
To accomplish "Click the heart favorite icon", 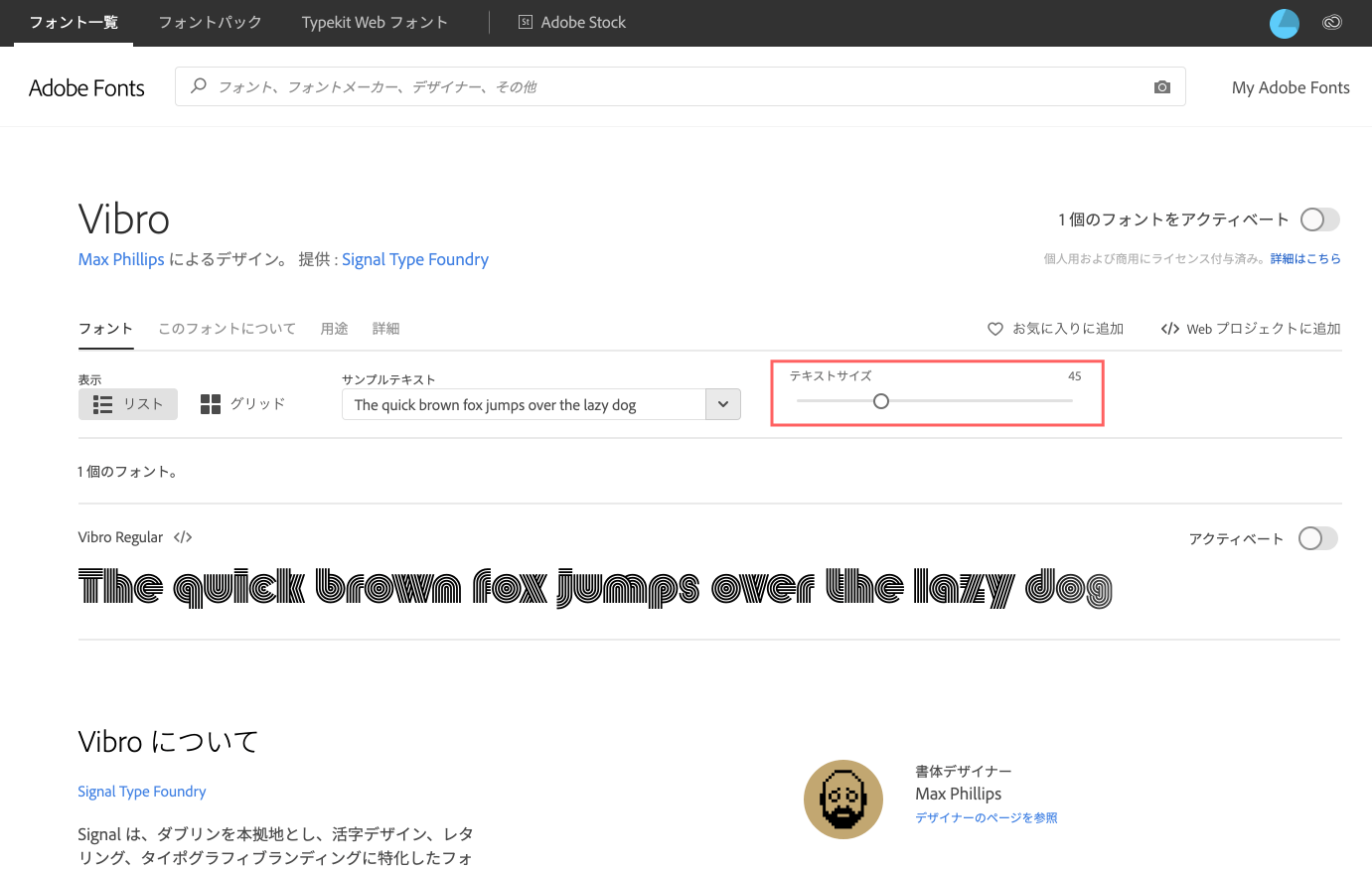I will point(995,329).
